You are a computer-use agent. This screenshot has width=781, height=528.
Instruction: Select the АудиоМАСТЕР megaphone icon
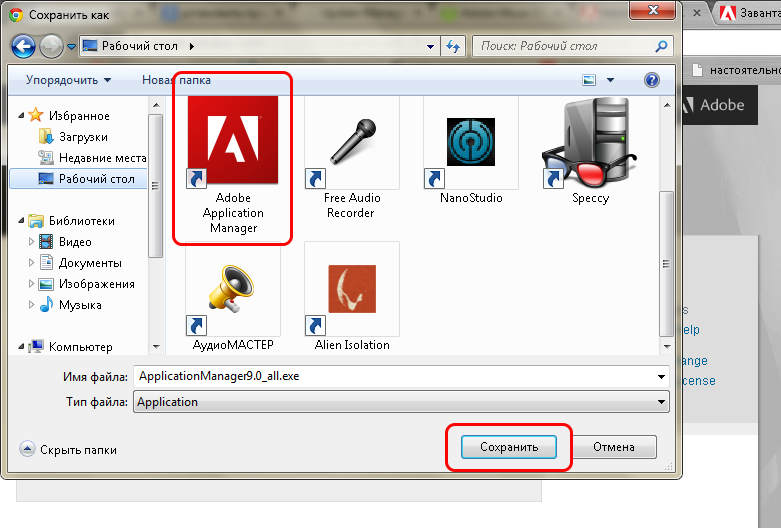233,289
